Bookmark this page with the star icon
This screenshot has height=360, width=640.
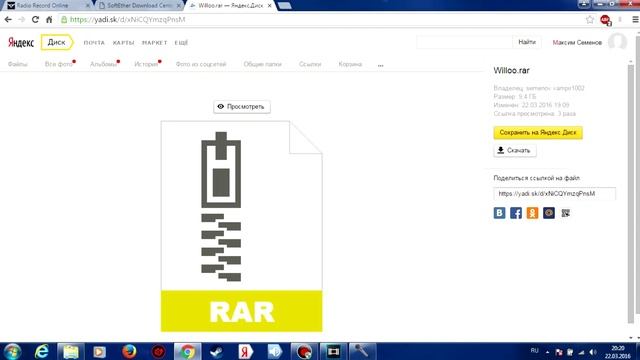tap(590, 20)
